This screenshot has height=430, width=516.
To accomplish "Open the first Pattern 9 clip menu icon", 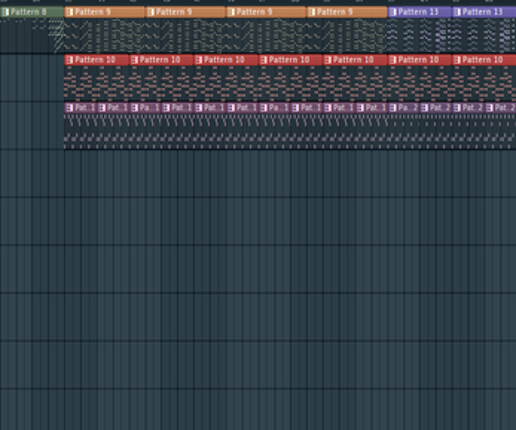I will pos(70,12).
